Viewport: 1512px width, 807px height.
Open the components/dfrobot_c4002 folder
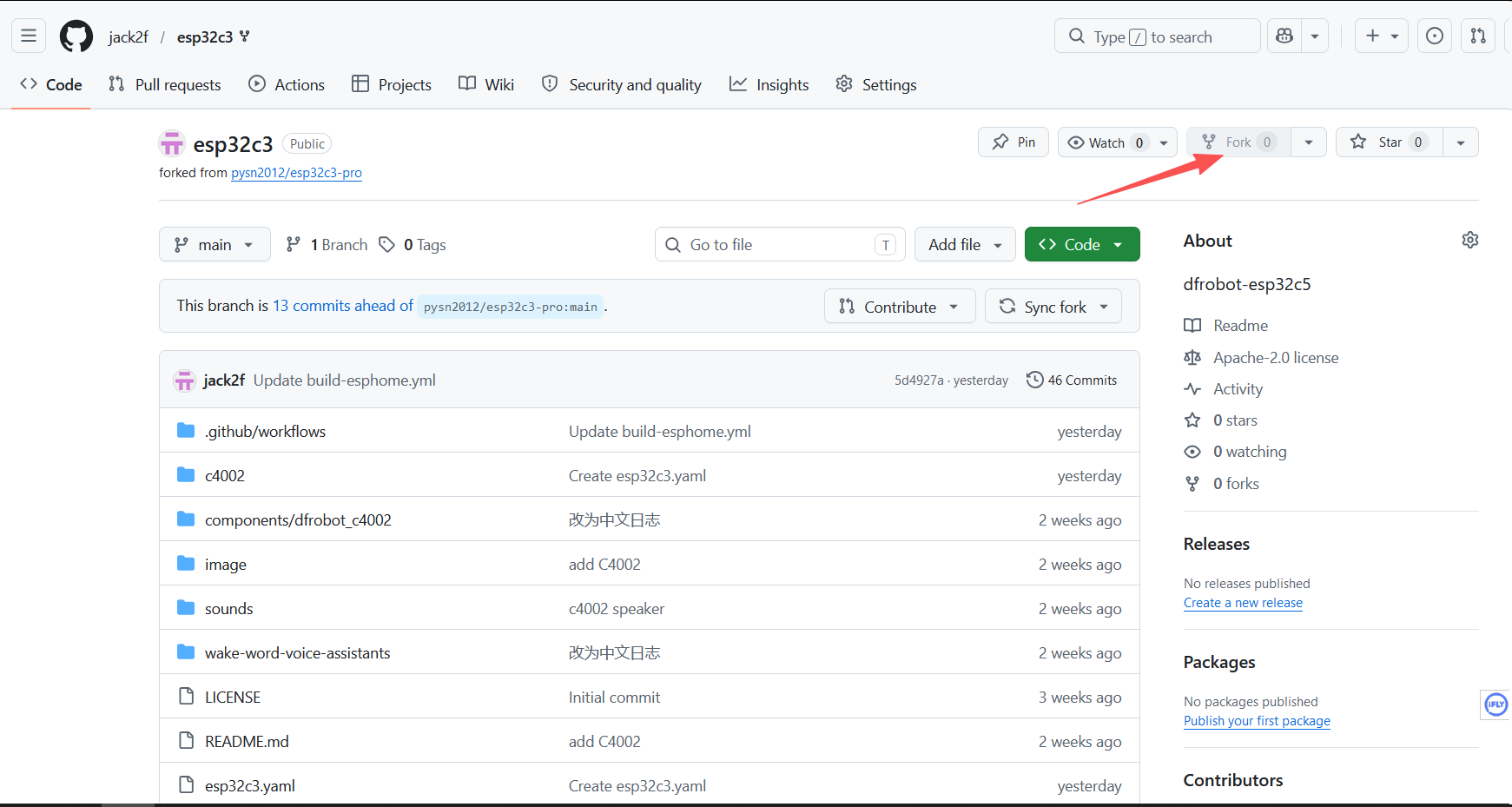click(x=298, y=520)
